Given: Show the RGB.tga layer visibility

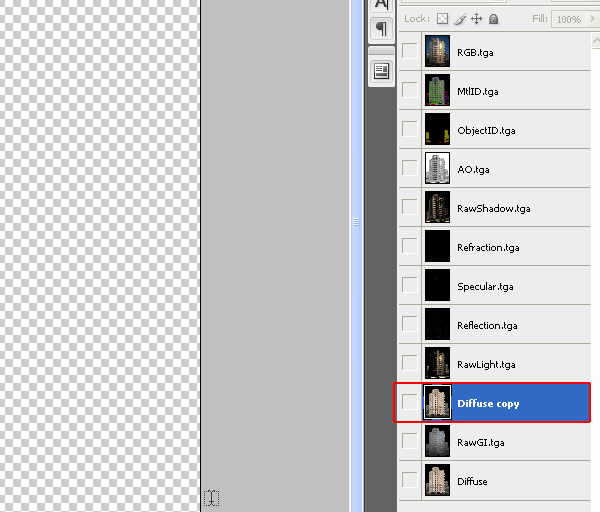Looking at the screenshot, I should 410,51.
